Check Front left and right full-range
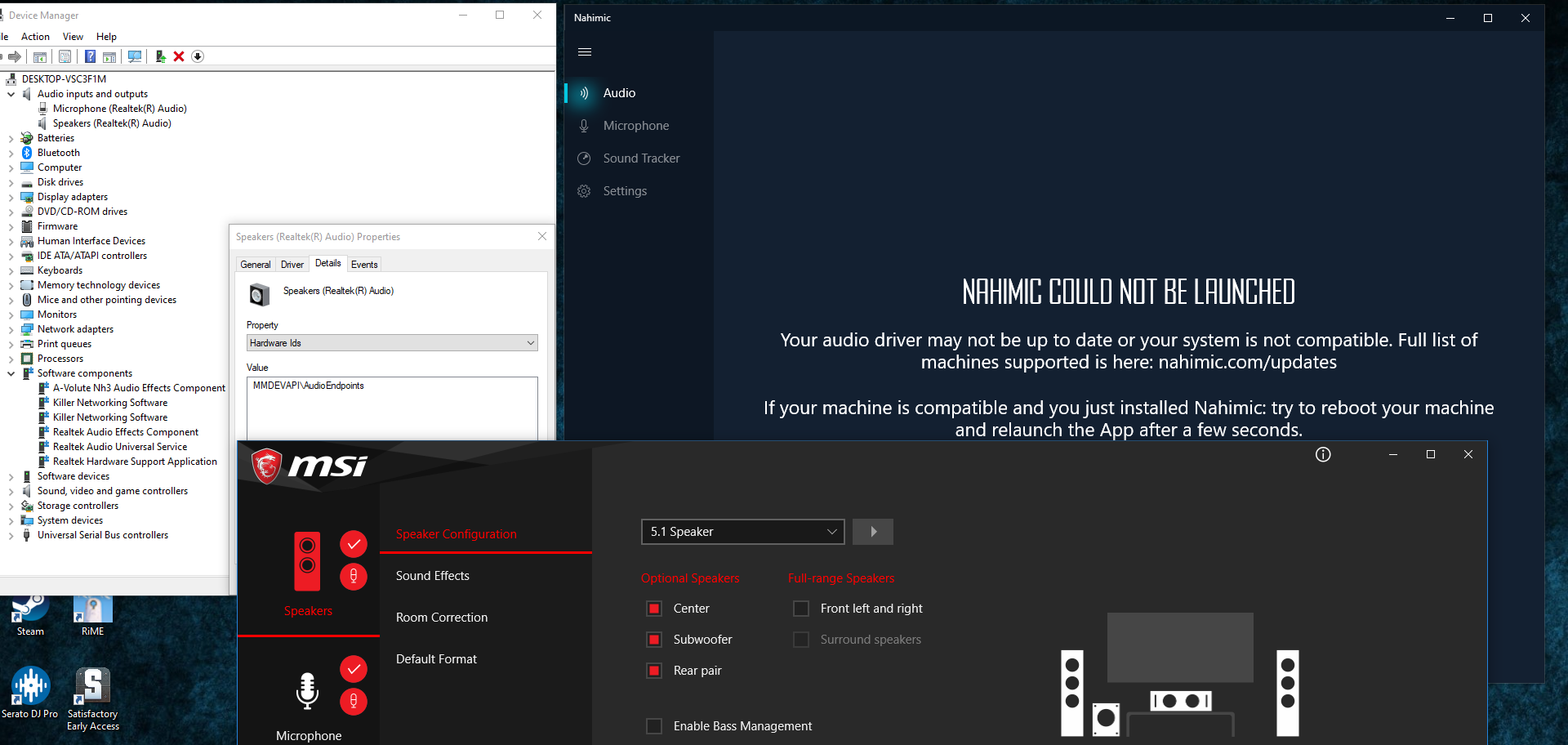 [801, 609]
